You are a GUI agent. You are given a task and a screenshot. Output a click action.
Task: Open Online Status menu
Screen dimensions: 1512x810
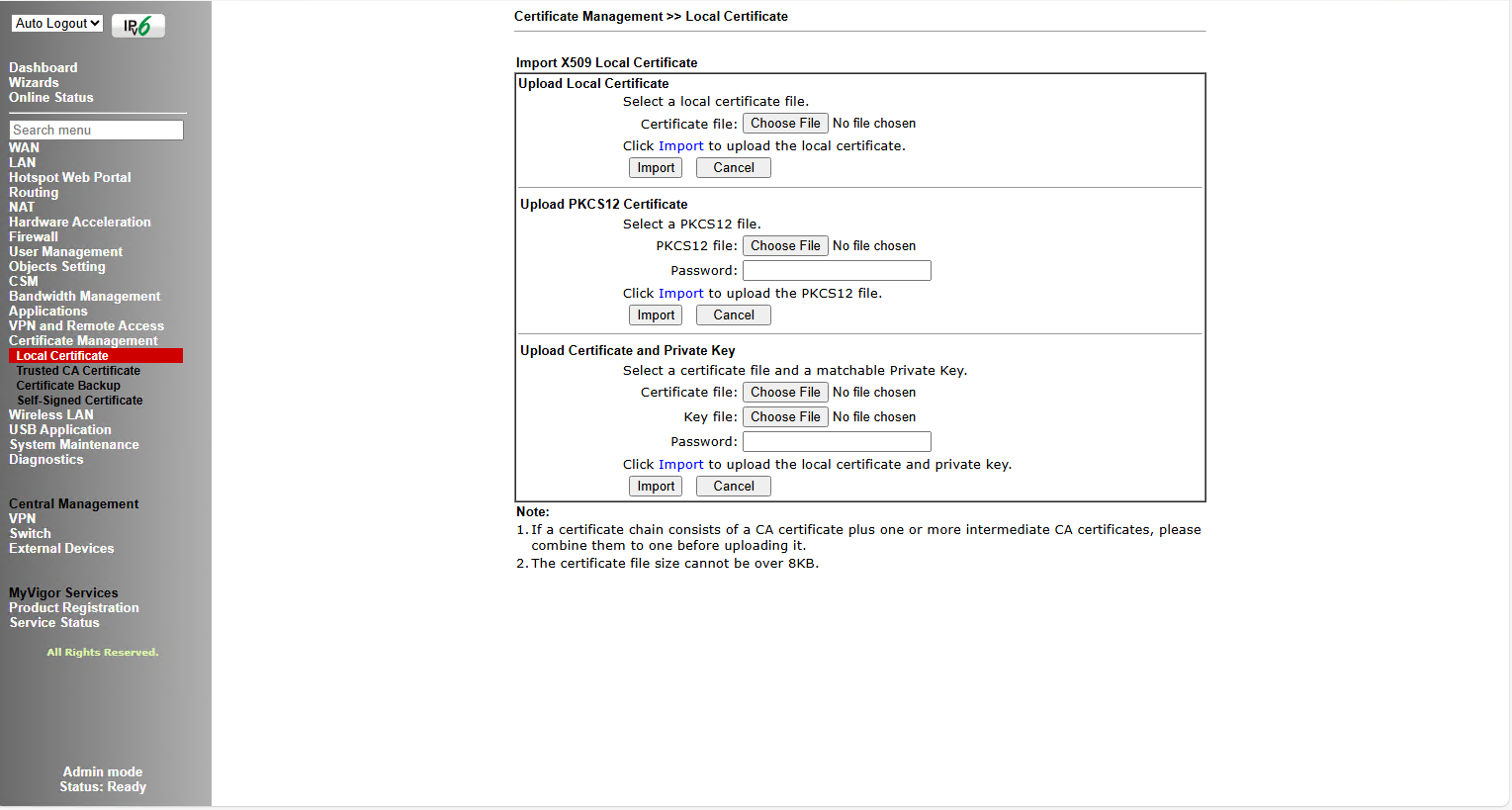[51, 97]
